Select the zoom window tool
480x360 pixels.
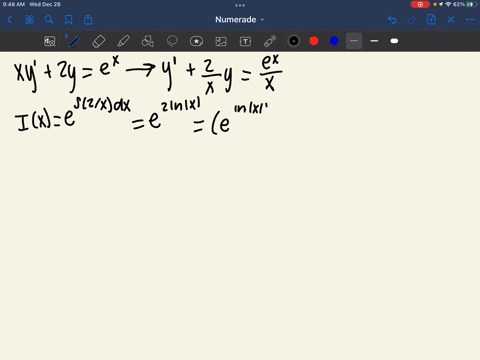point(50,41)
